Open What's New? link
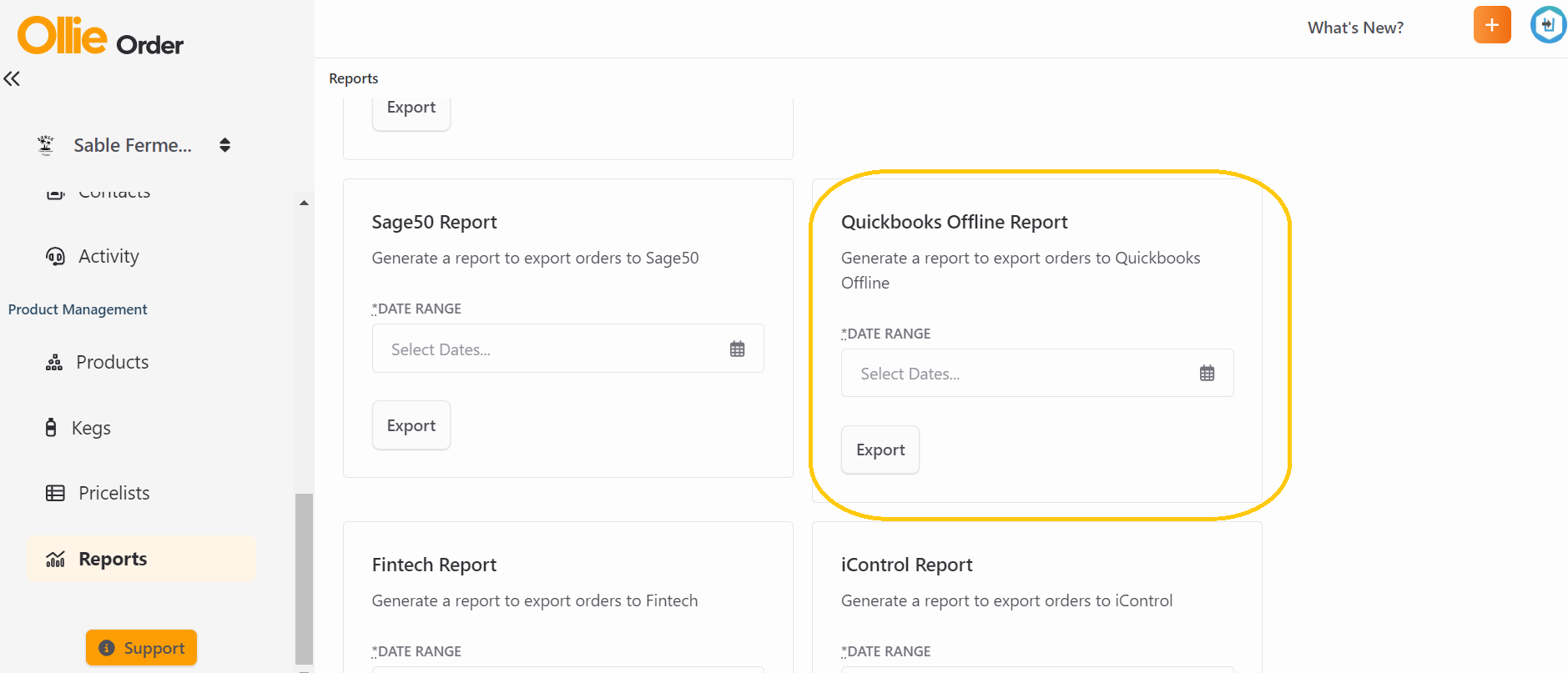This screenshot has height=673, width=1568. (x=1355, y=28)
